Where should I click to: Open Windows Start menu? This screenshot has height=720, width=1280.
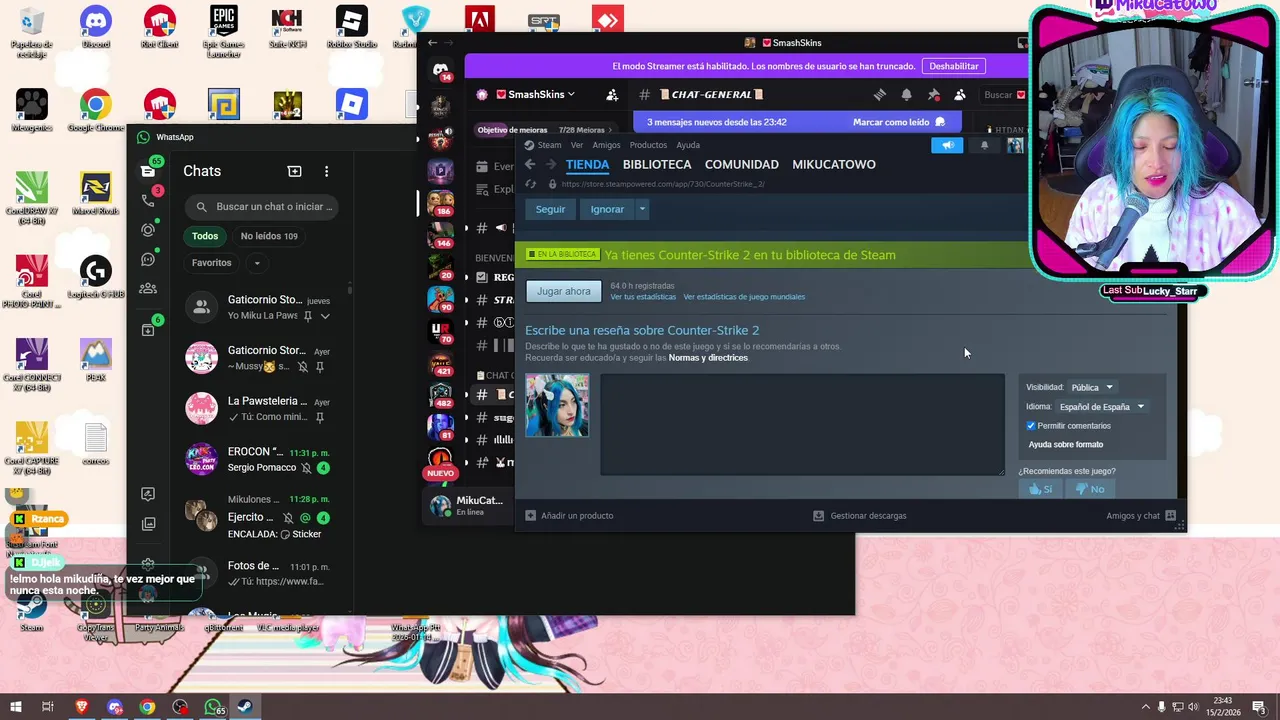tap(15, 707)
